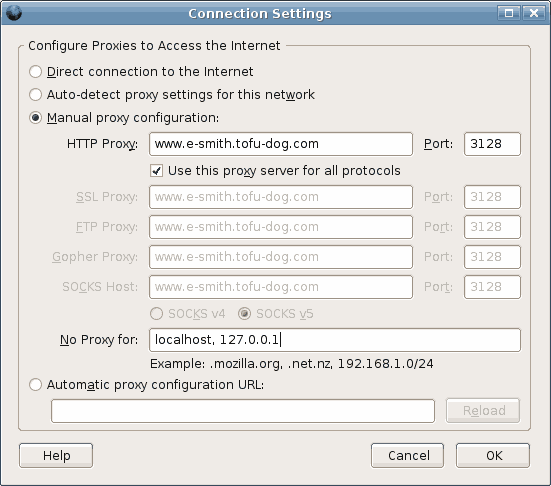The image size is (551, 486).
Task: Click the Reload button
Action: click(483, 410)
